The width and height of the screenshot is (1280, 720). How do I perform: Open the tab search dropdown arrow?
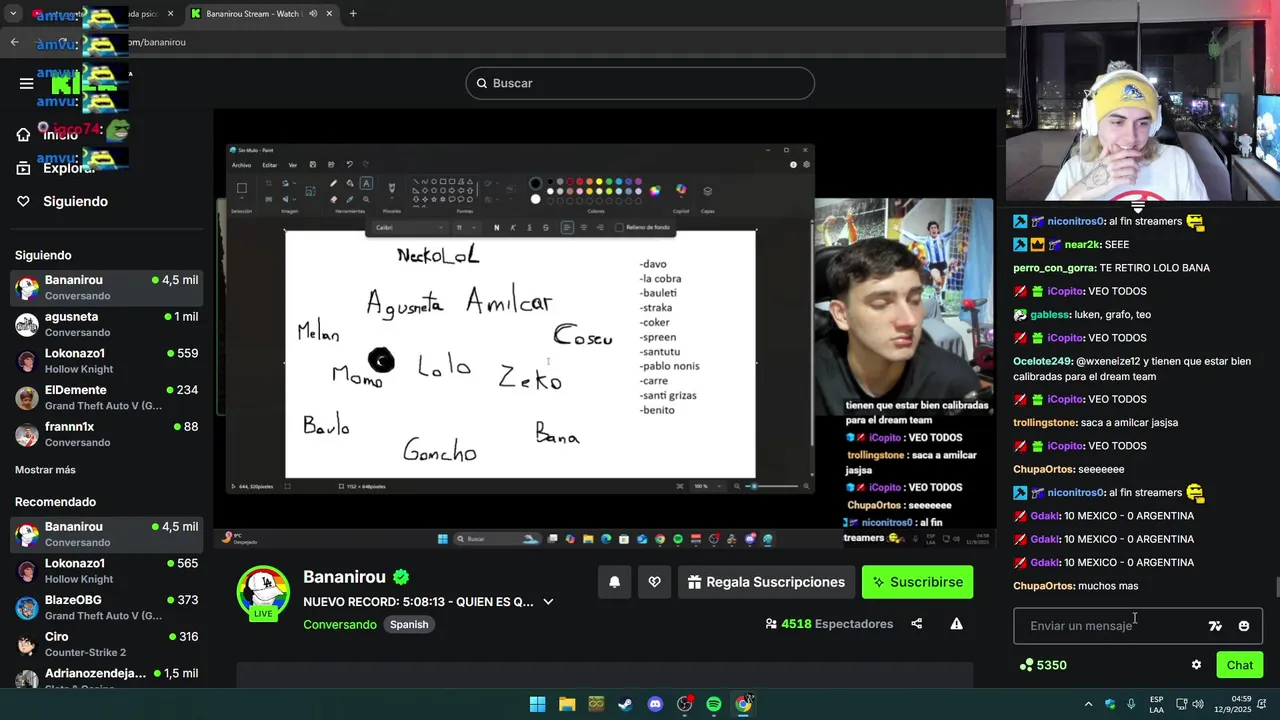click(13, 14)
